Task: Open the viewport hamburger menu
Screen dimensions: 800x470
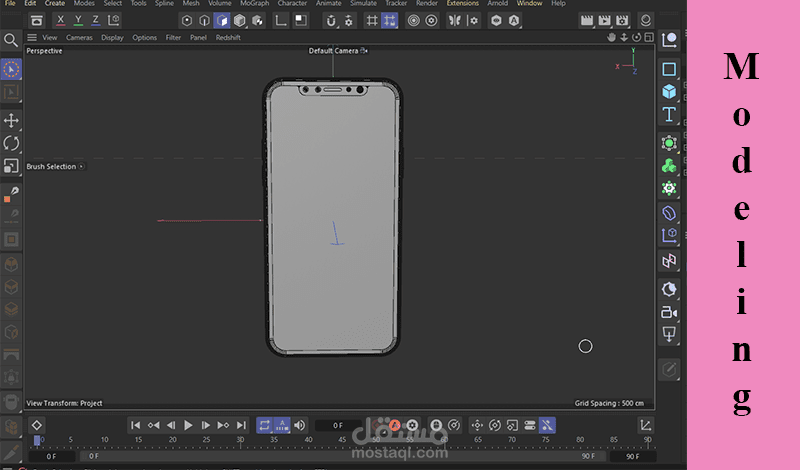Action: click(x=32, y=37)
